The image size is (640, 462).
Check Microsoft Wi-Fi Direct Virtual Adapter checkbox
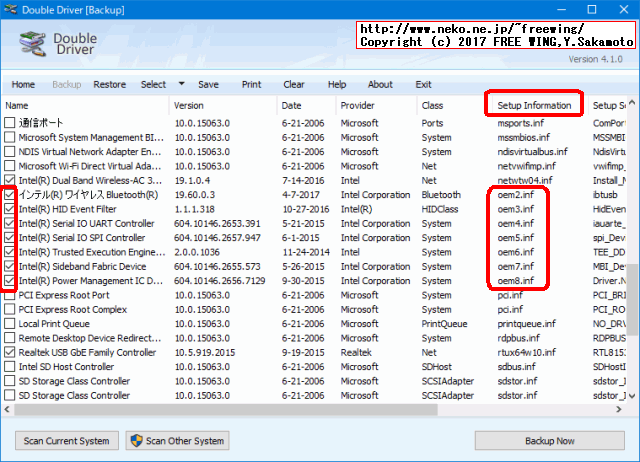9,166
